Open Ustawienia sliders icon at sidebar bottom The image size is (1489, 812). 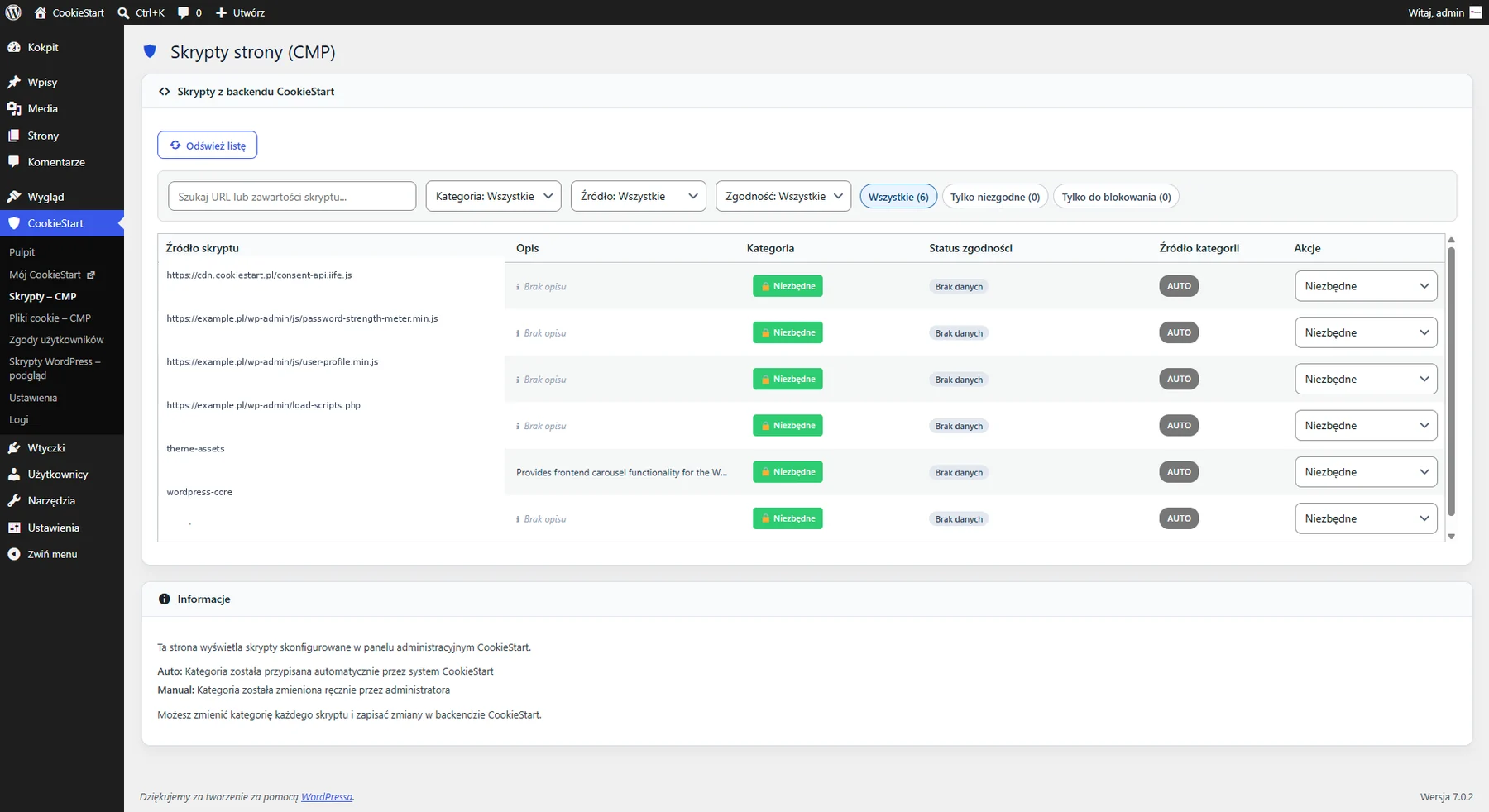point(14,528)
